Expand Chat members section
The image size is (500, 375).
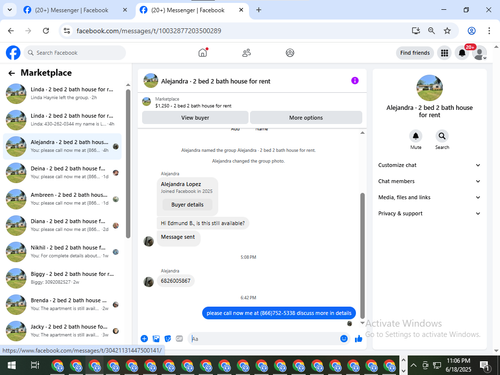click(x=429, y=181)
